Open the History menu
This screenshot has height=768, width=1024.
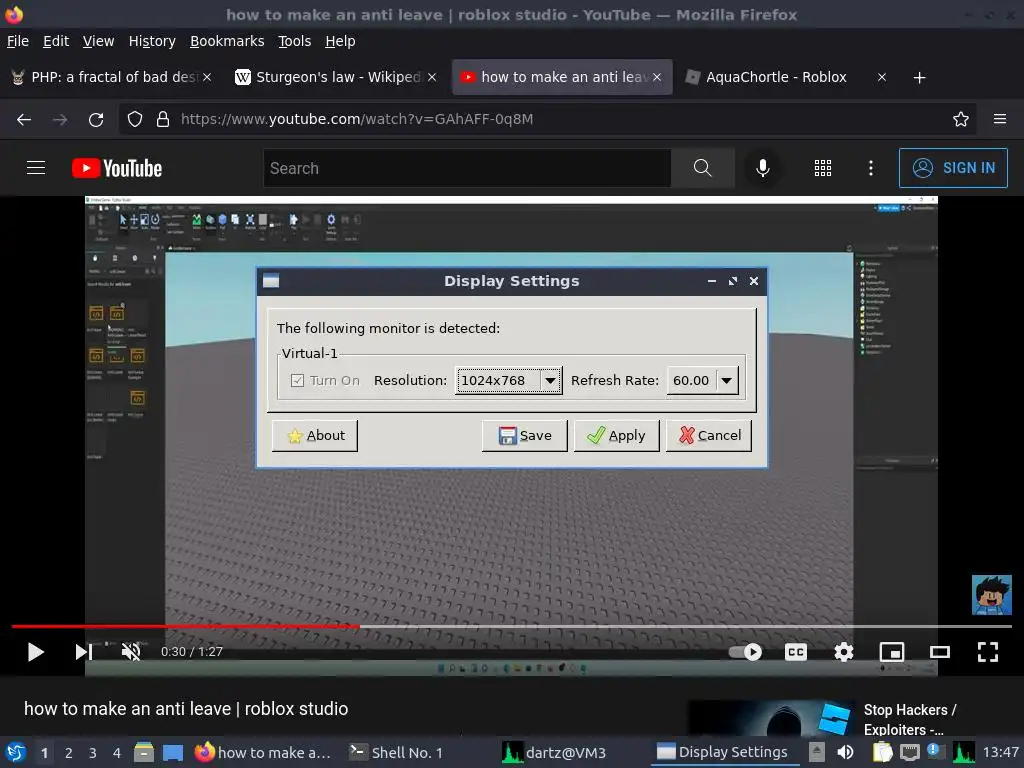point(152,41)
